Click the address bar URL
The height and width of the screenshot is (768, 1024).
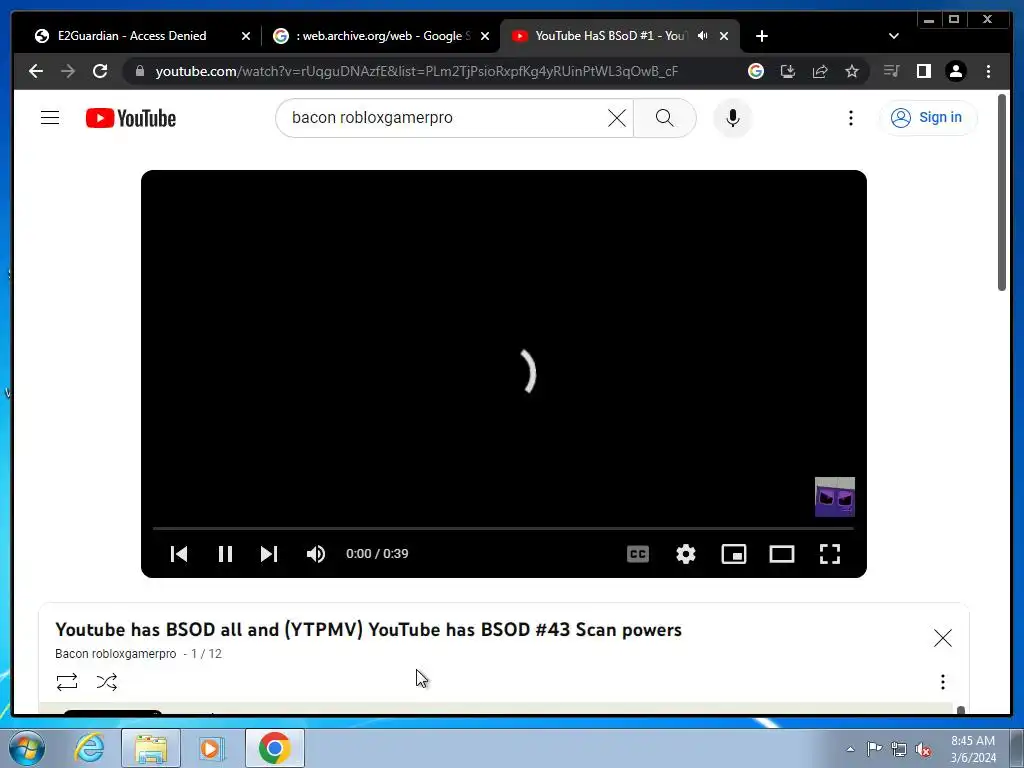(x=417, y=71)
